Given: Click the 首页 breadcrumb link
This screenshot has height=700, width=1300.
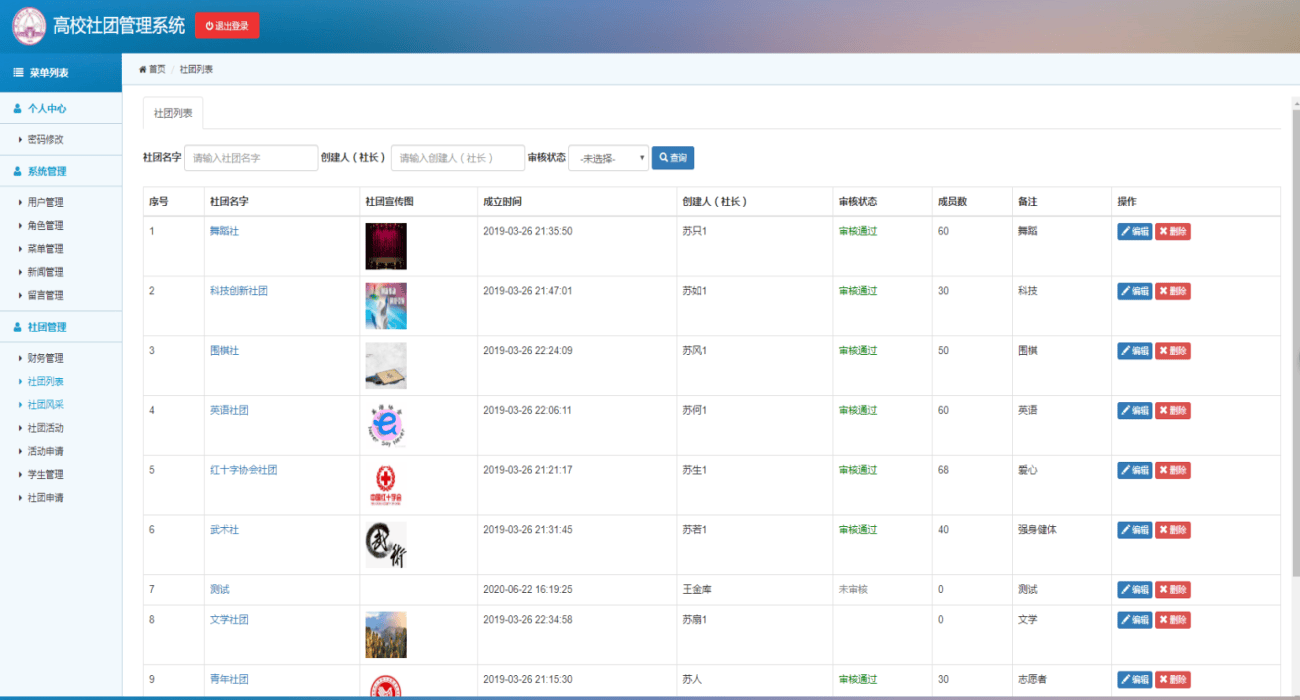Looking at the screenshot, I should pos(156,69).
